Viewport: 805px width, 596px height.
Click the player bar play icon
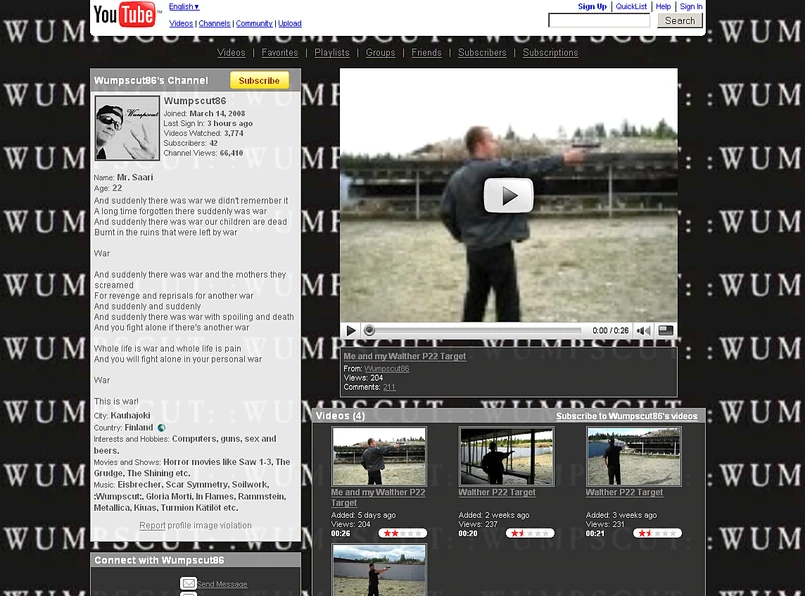pyautogui.click(x=351, y=331)
